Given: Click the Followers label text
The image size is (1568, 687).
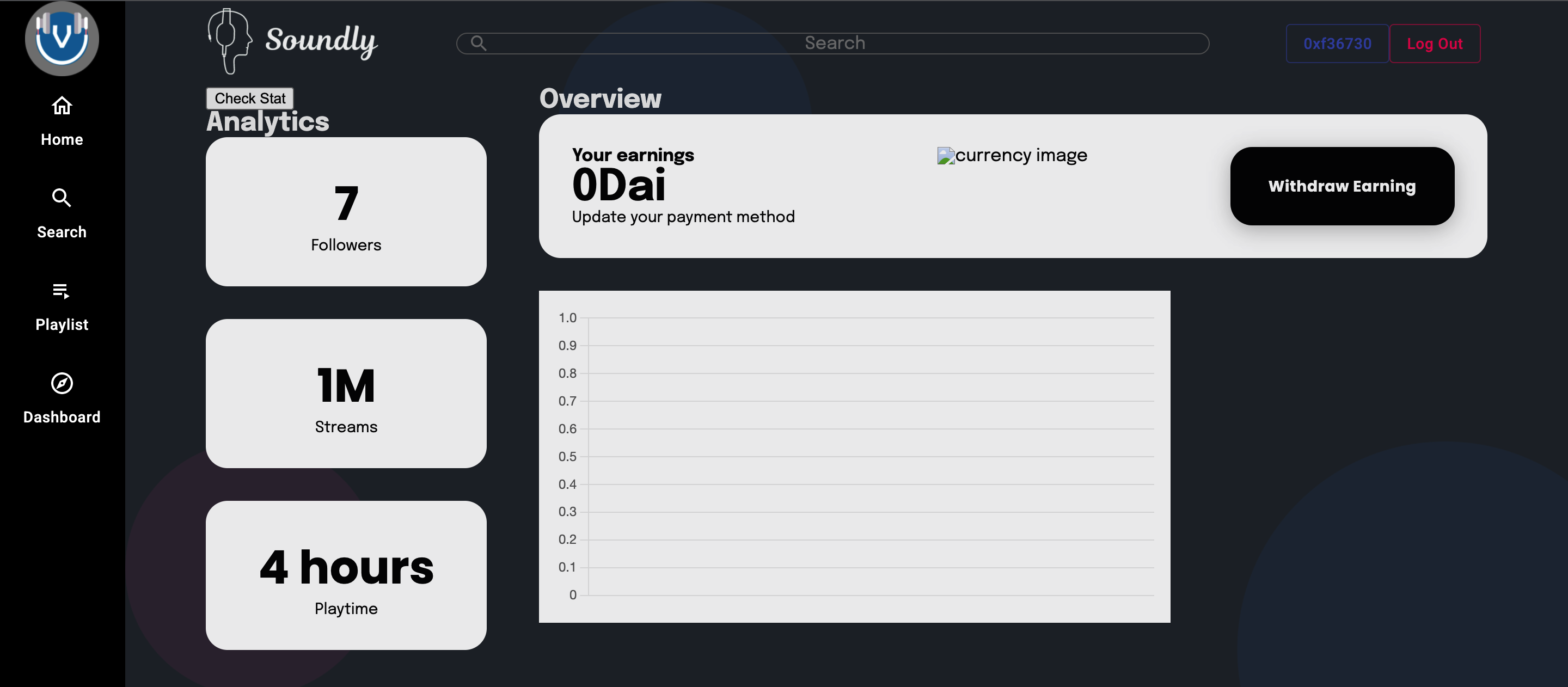Looking at the screenshot, I should click(x=346, y=244).
